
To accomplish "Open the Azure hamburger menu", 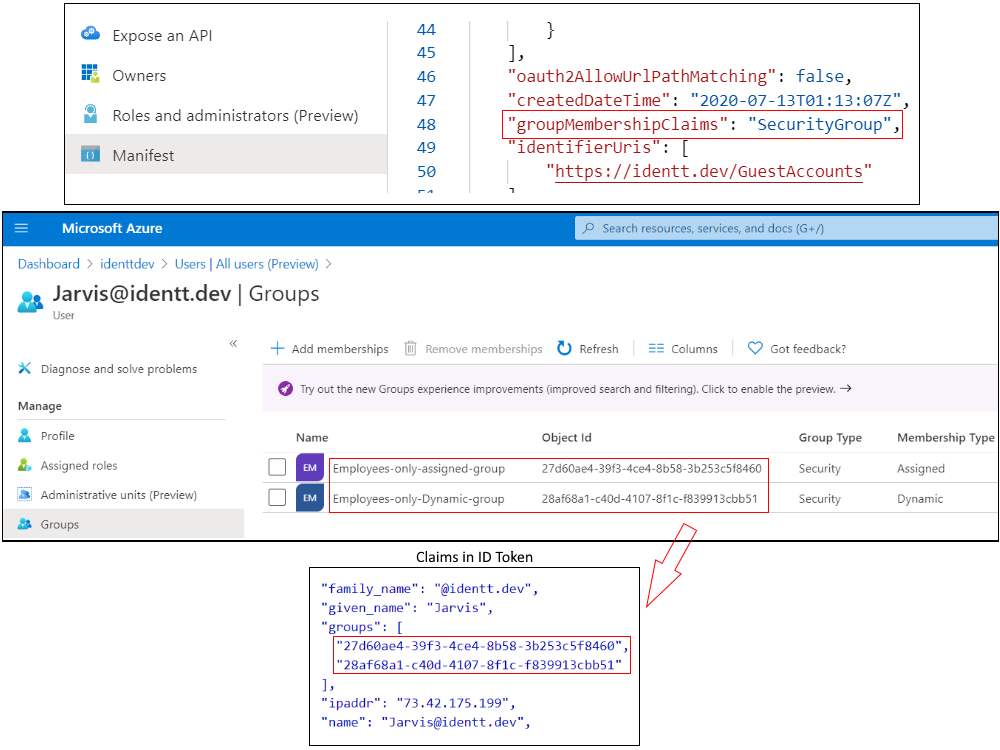I will (x=21, y=228).
